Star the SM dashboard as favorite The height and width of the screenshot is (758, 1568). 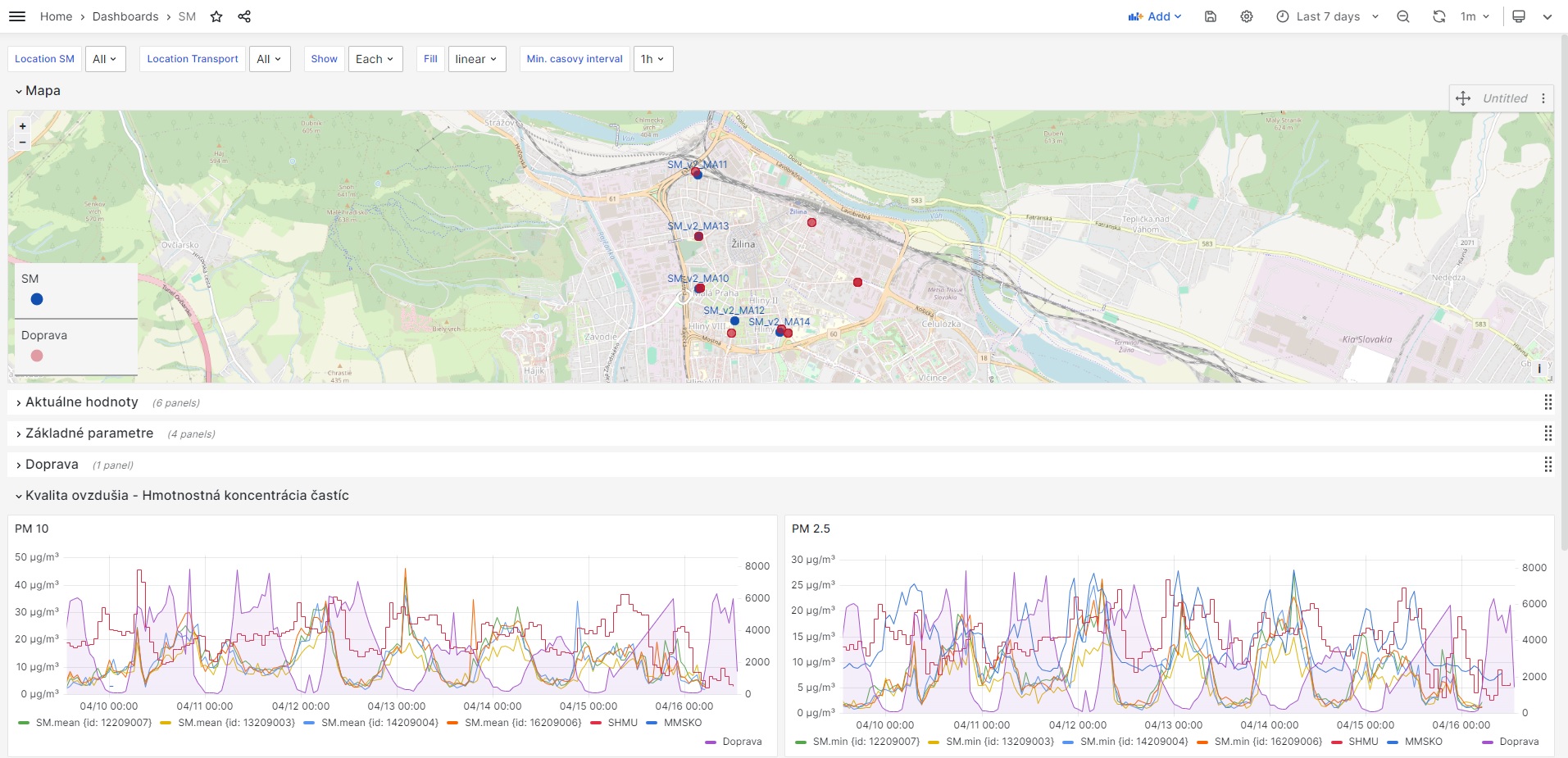click(216, 16)
